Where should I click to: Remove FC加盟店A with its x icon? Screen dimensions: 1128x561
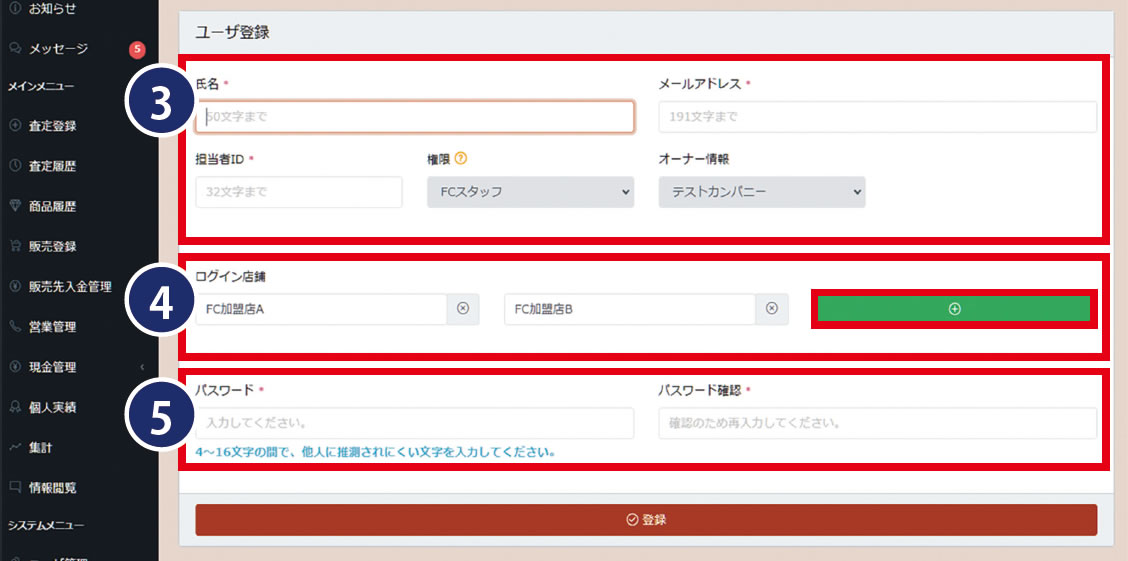tap(463, 310)
